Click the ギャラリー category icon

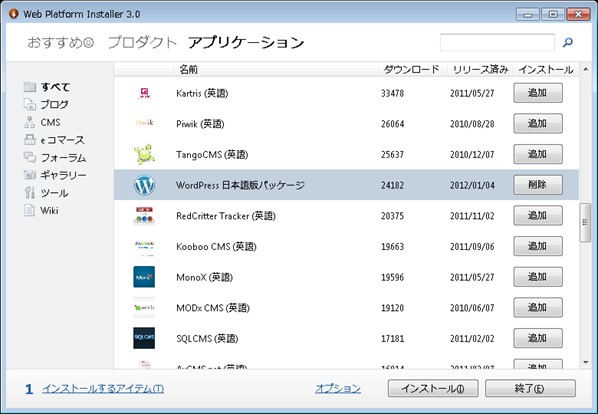pos(30,175)
